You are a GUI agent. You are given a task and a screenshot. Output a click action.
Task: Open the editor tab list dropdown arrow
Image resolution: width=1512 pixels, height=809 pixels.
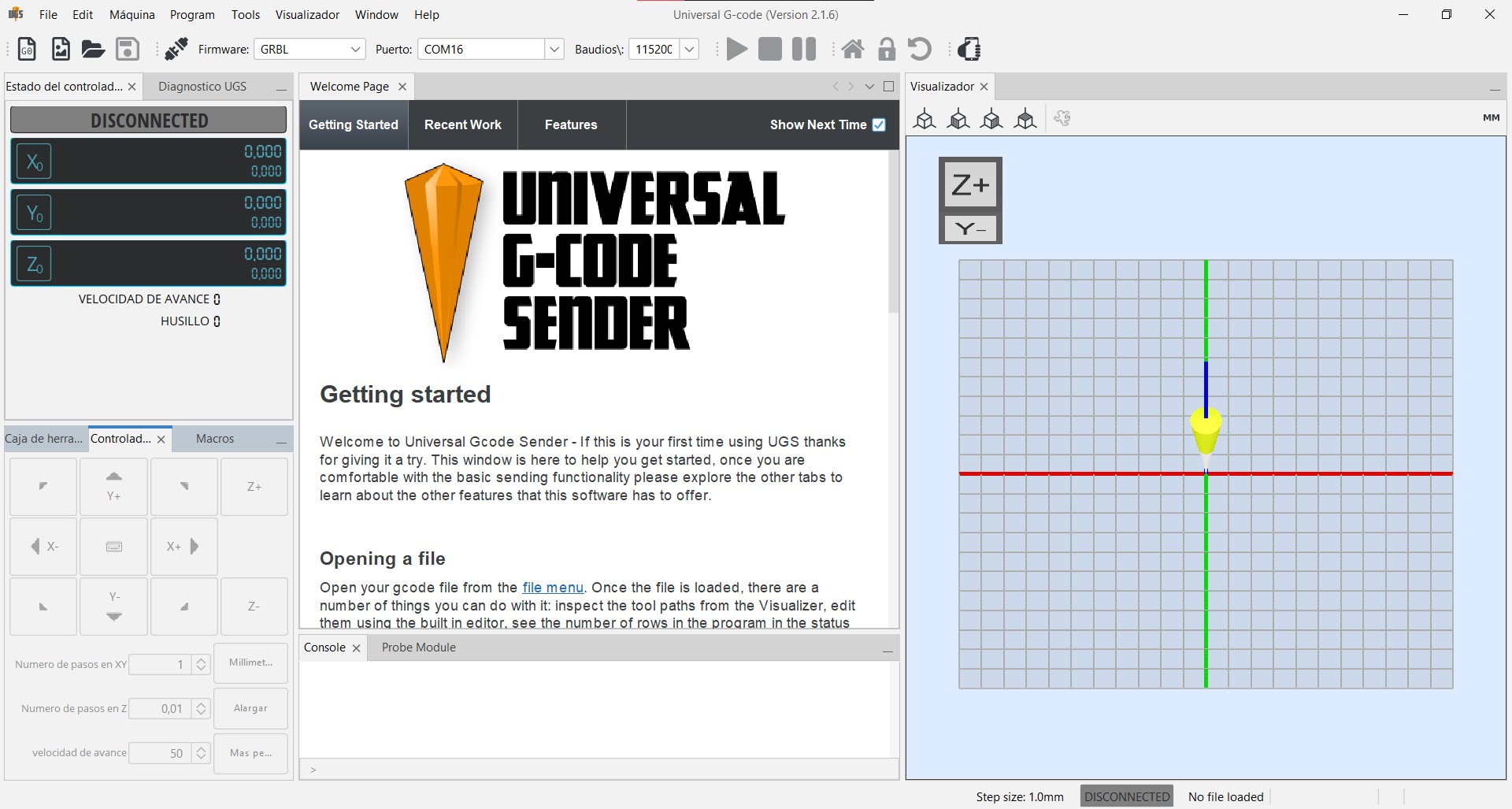click(869, 87)
